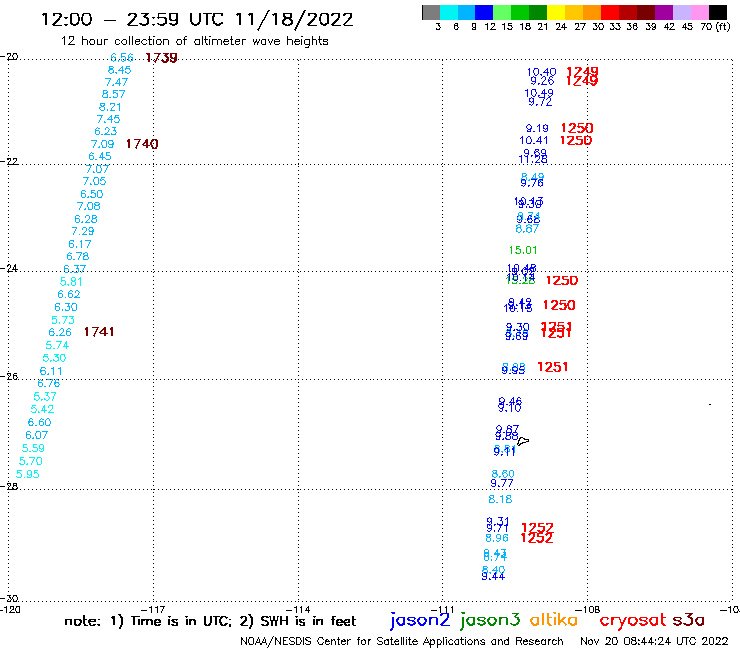Screen dimensions: 740x650
Task: Click the -114 longitude axis label
Action: click(x=299, y=609)
